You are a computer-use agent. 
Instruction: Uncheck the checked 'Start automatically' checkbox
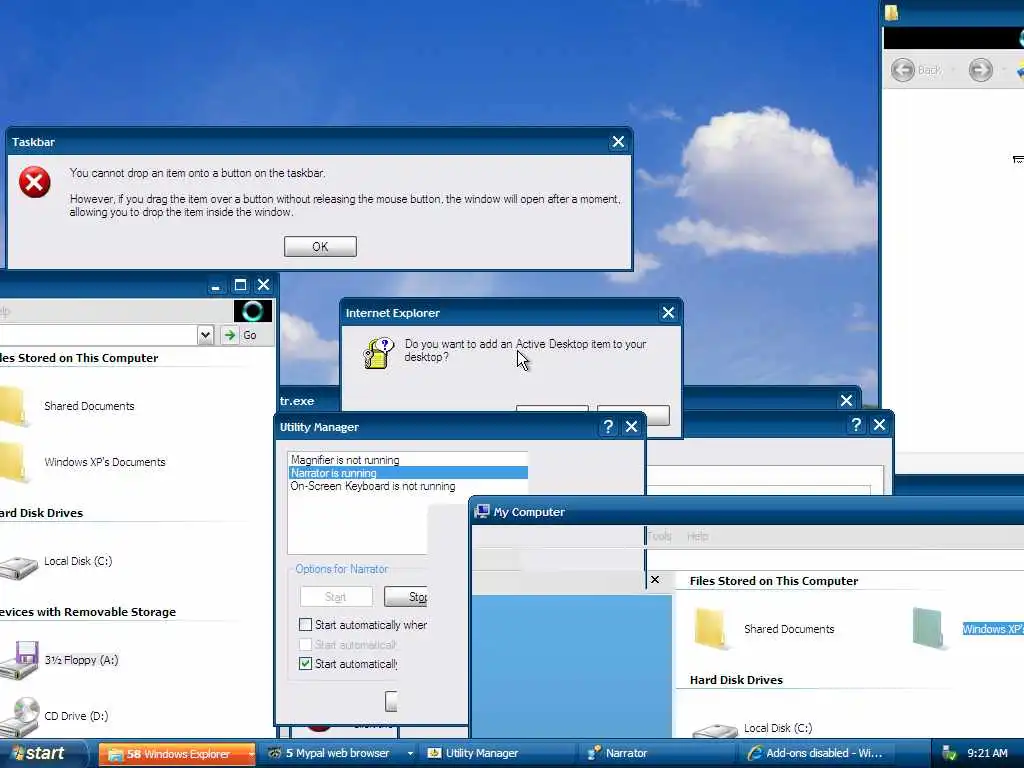[305, 664]
